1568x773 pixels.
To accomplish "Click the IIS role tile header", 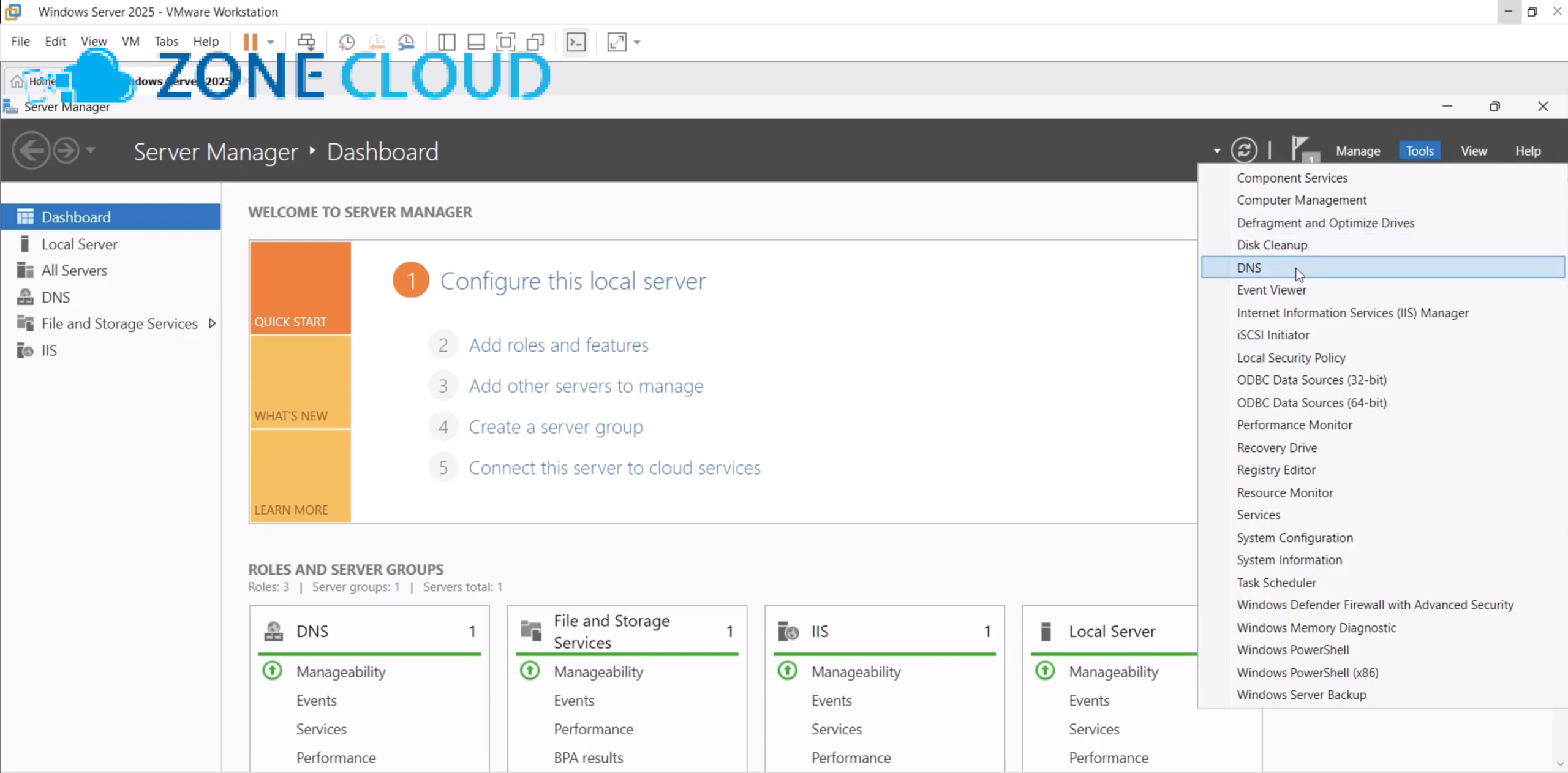I will [884, 631].
